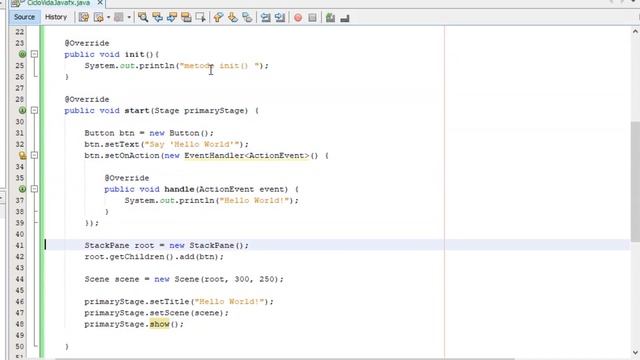The image size is (640, 360).
Task: Click override glyph beside start() method
Action: [22, 110]
